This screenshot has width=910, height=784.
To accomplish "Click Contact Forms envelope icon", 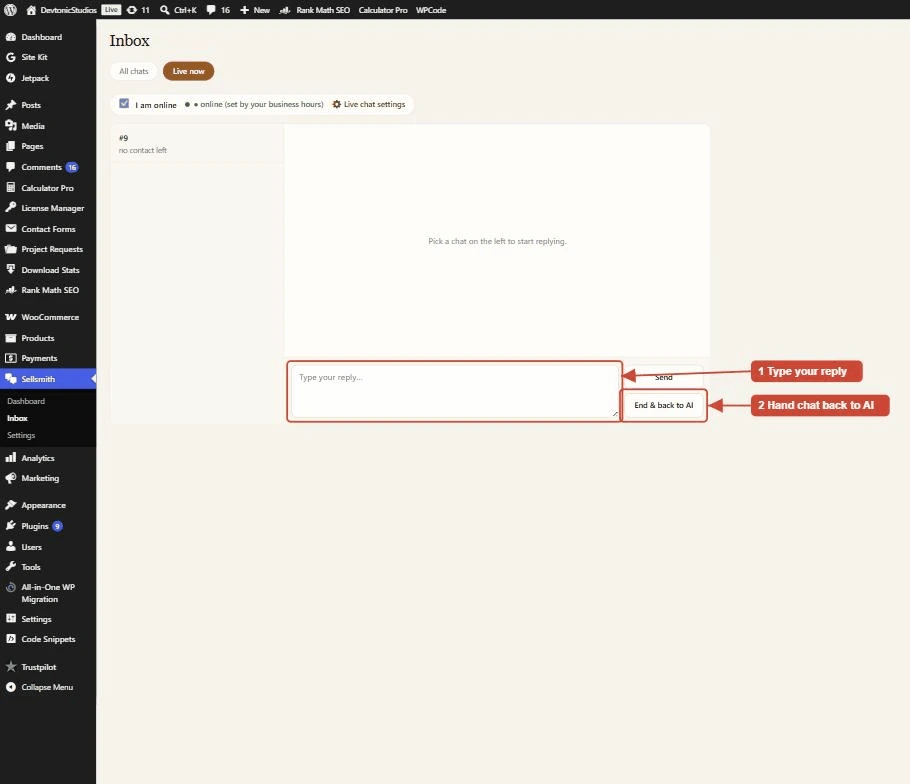I will coord(10,229).
